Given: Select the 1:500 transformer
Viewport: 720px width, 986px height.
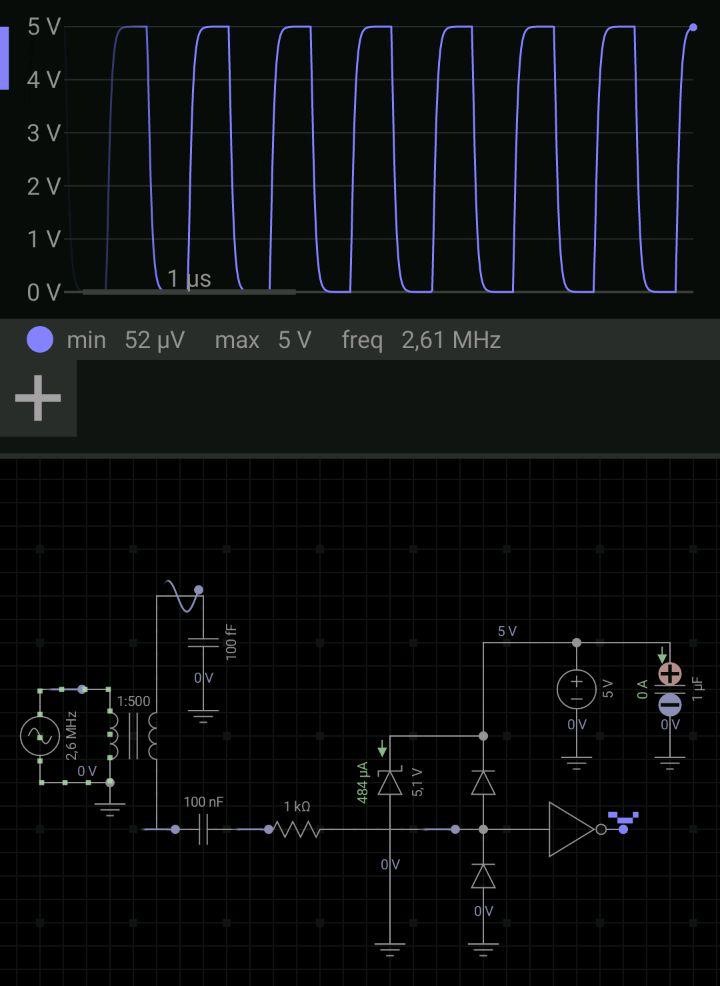Looking at the screenshot, I should (x=133, y=736).
